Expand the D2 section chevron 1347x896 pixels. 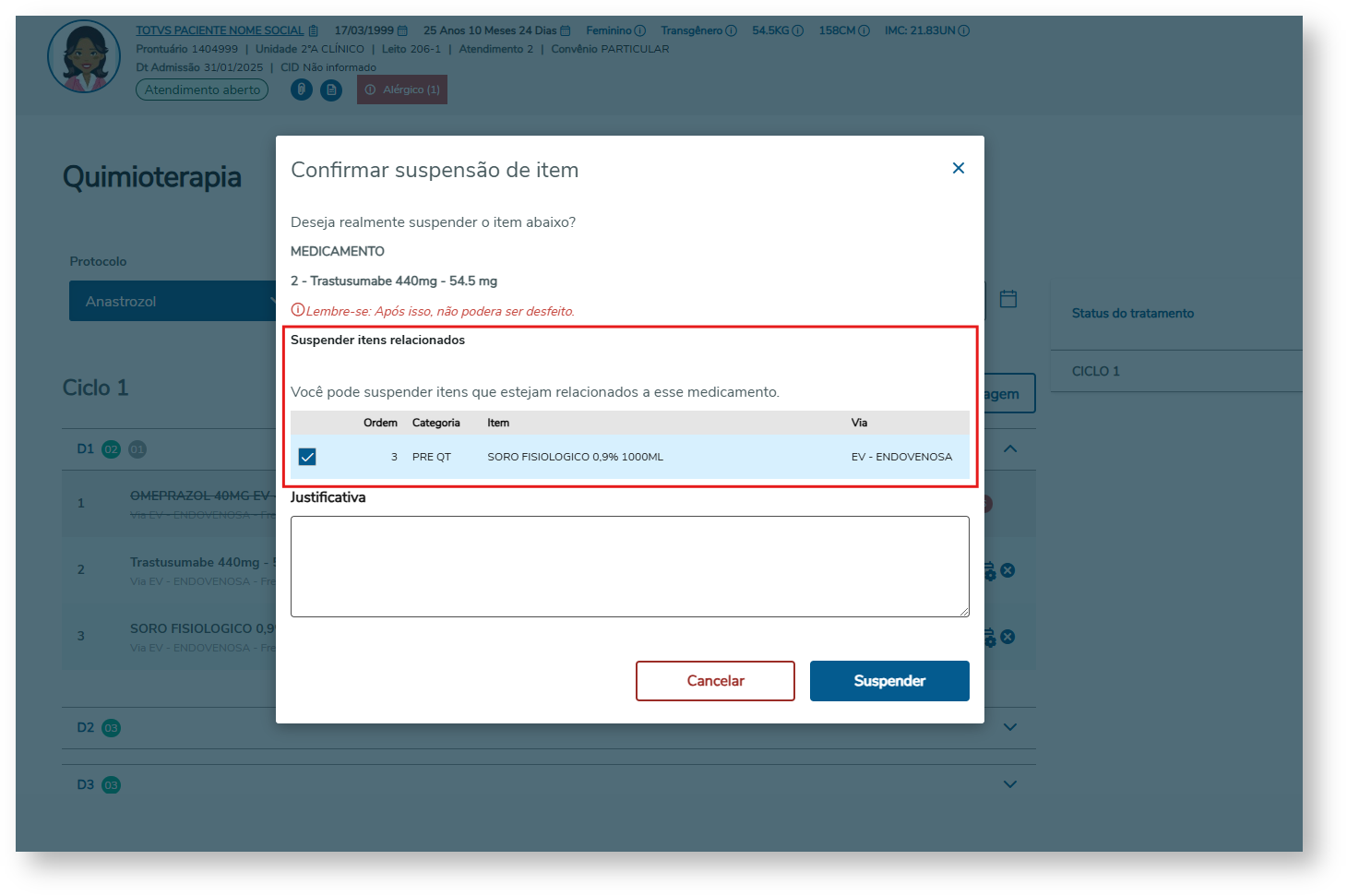coord(1010,727)
